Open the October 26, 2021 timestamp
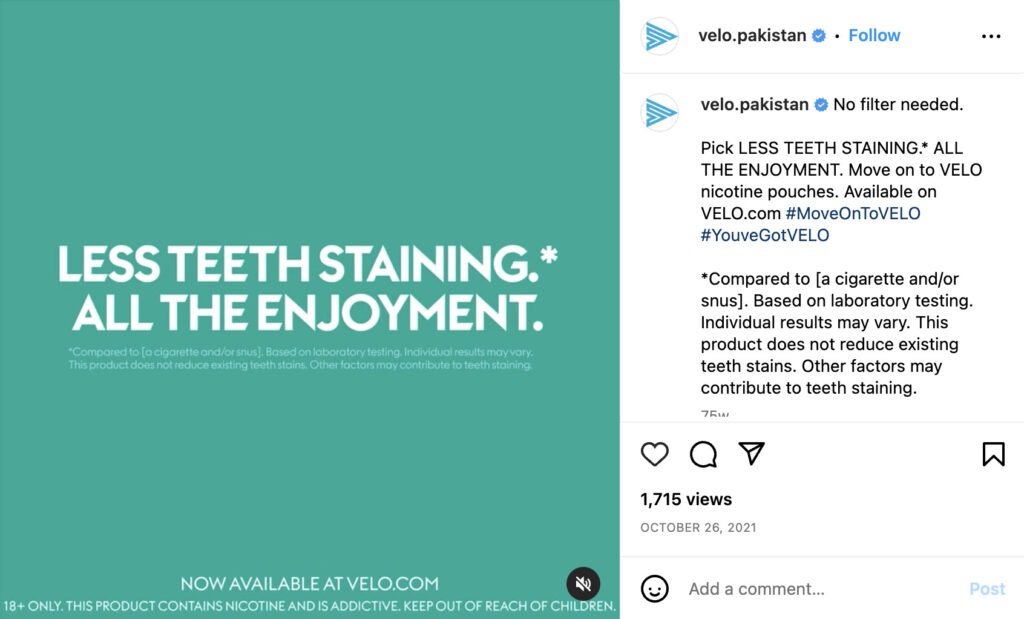Image resolution: width=1024 pixels, height=619 pixels. pyautogui.click(x=698, y=528)
